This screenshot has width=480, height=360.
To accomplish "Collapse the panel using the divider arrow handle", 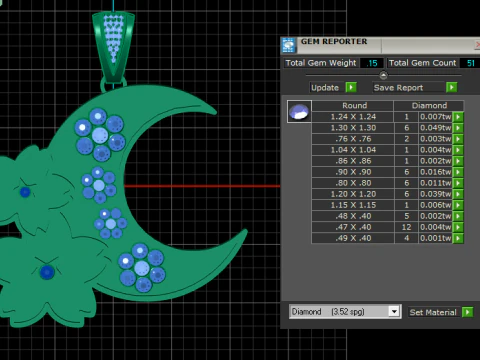I will pyautogui.click(x=383, y=75).
